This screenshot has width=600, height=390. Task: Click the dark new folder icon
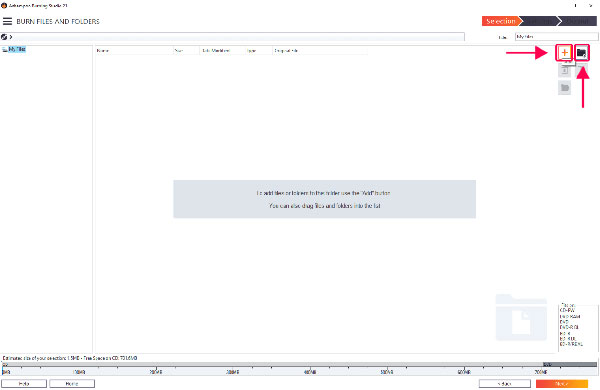582,53
